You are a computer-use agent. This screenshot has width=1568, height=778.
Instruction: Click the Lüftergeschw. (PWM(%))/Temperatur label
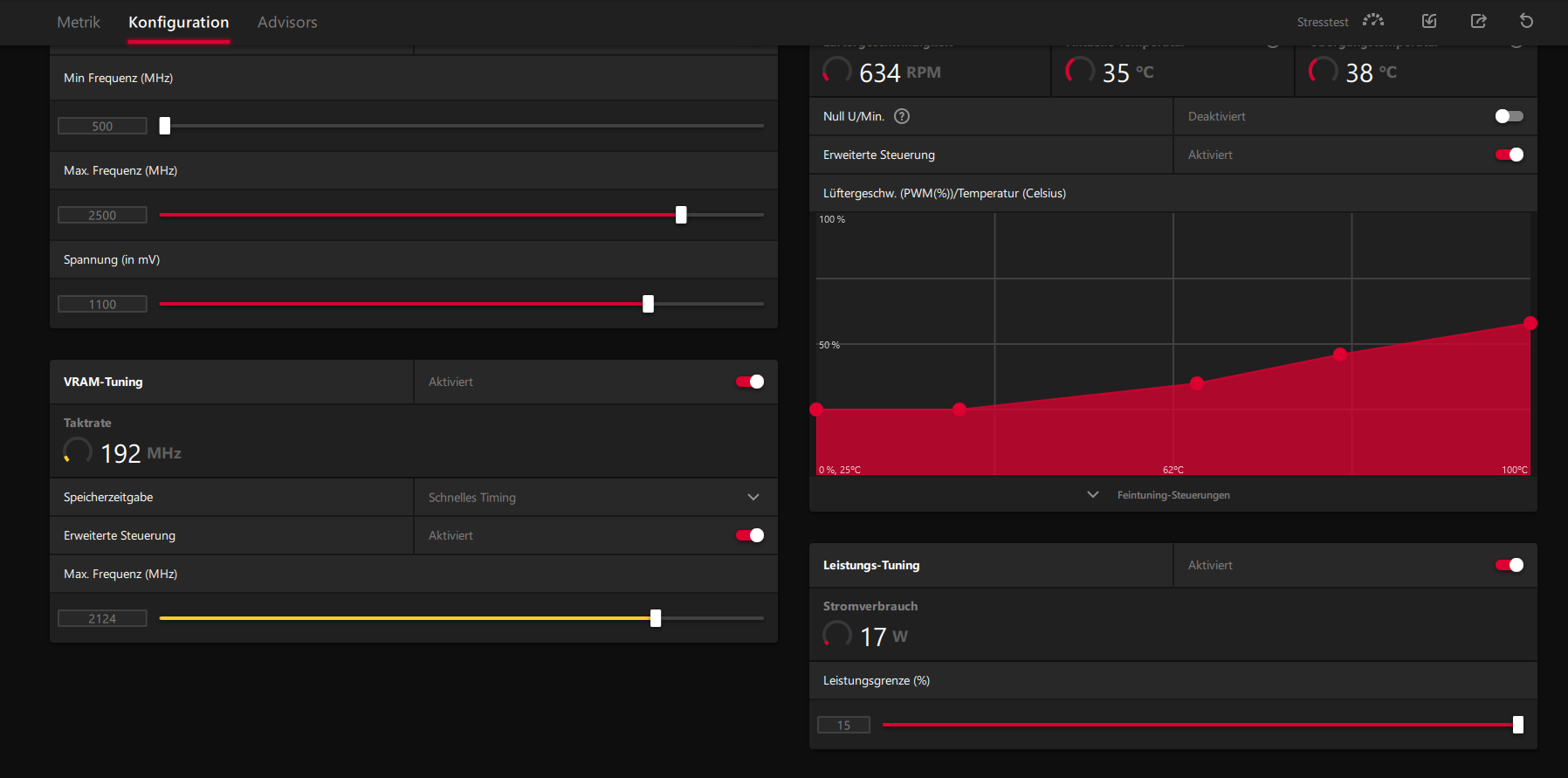pos(945,193)
